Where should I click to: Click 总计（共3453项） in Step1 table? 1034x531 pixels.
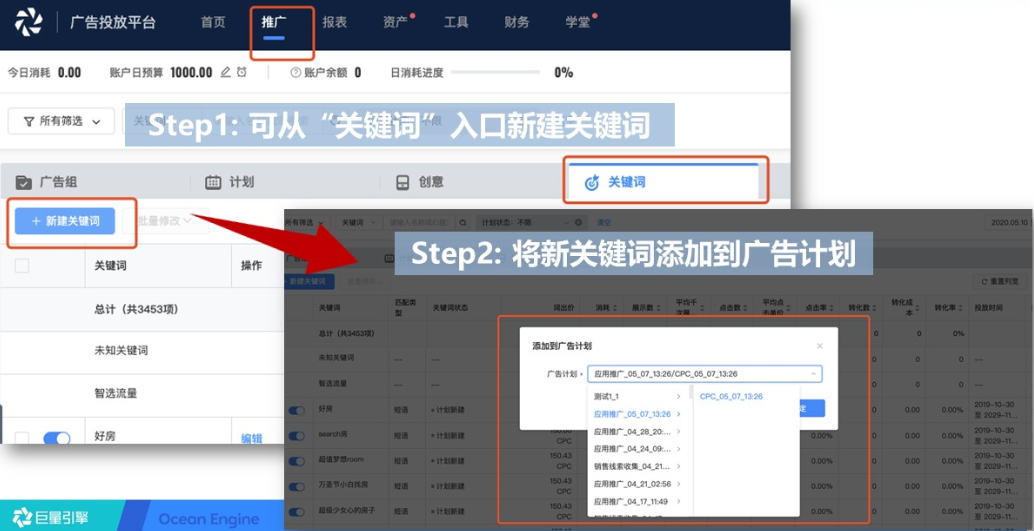pos(137,309)
